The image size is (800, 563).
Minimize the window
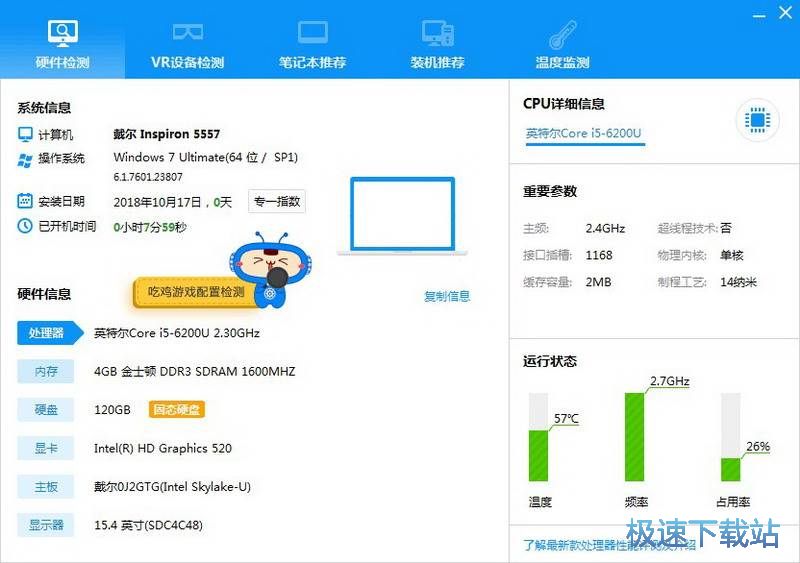(x=759, y=15)
